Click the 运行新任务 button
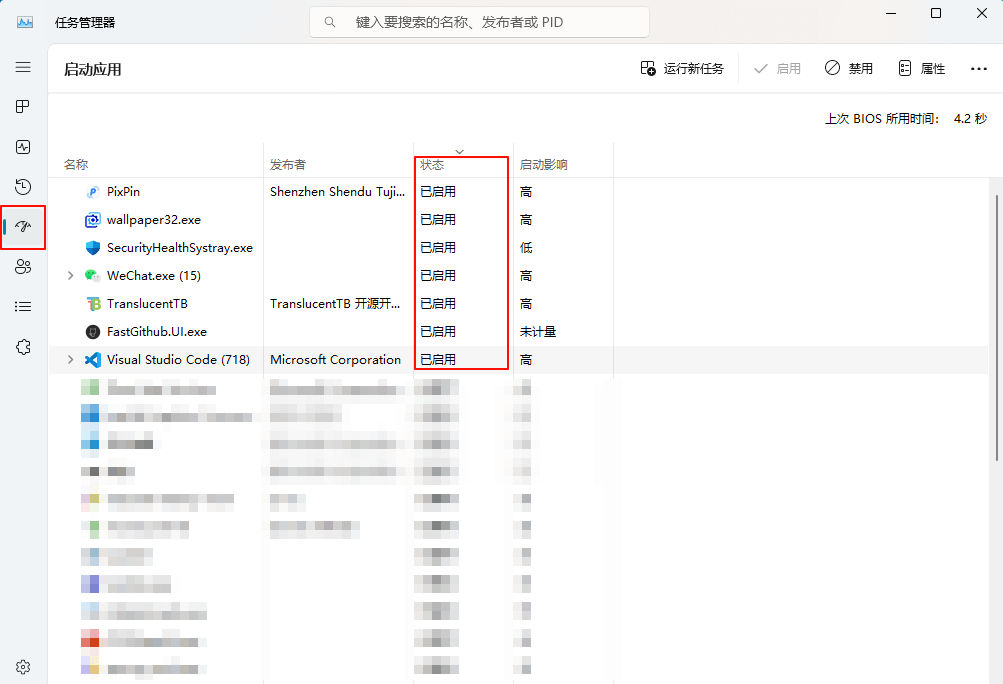Screen dimensions: 1003x684 pyautogui.click(x=682, y=68)
